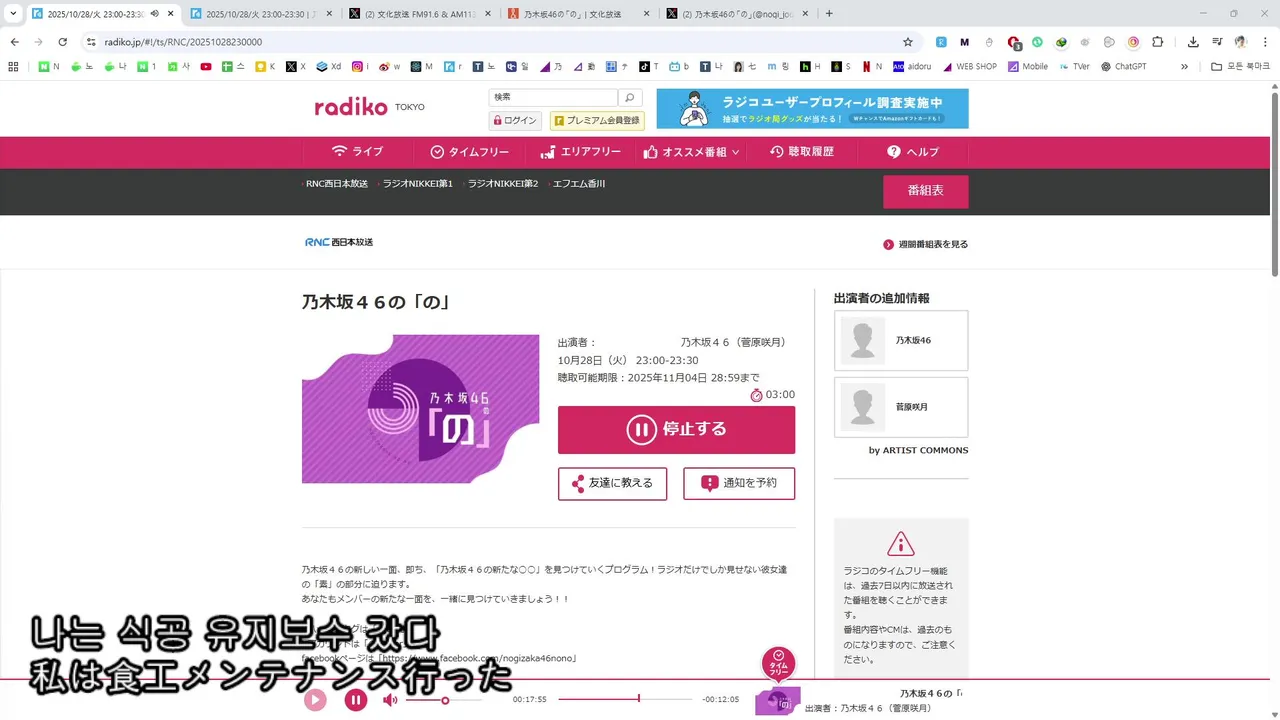This screenshot has height=720, width=1280.
Task: Select エフエム香川 station link
Action: (578, 184)
